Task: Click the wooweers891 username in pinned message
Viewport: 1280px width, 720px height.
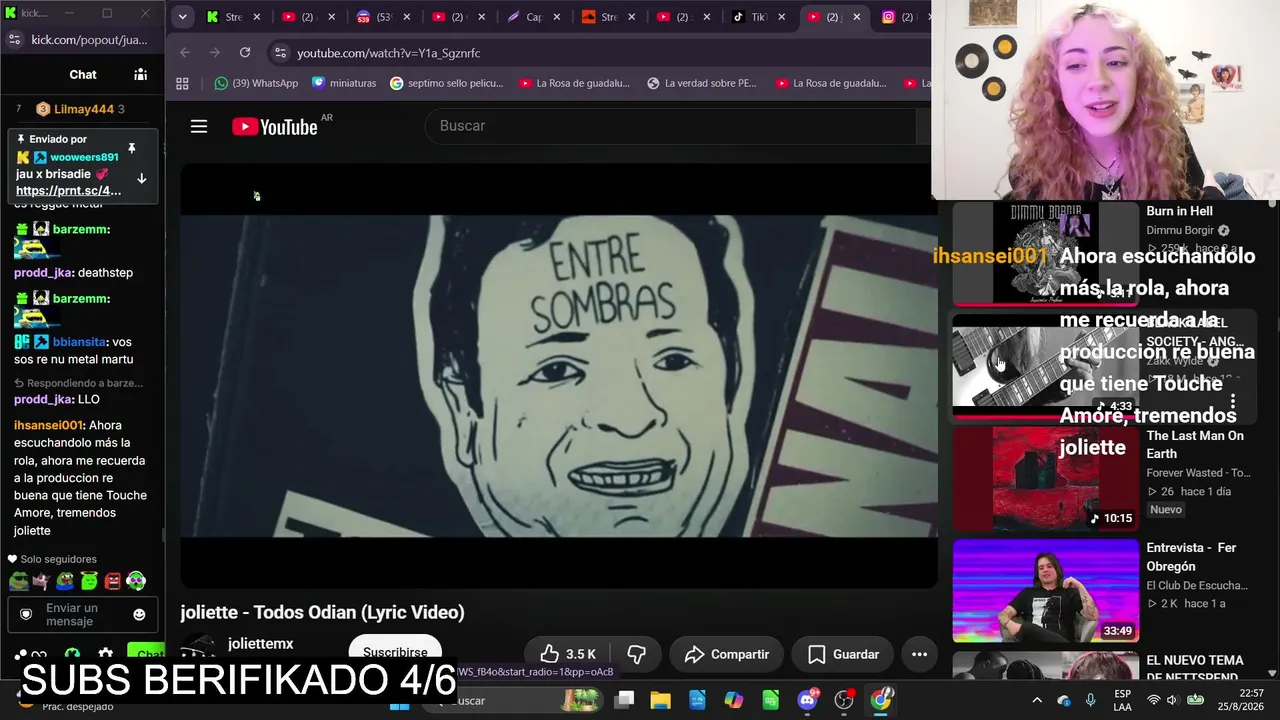Action: (84, 157)
